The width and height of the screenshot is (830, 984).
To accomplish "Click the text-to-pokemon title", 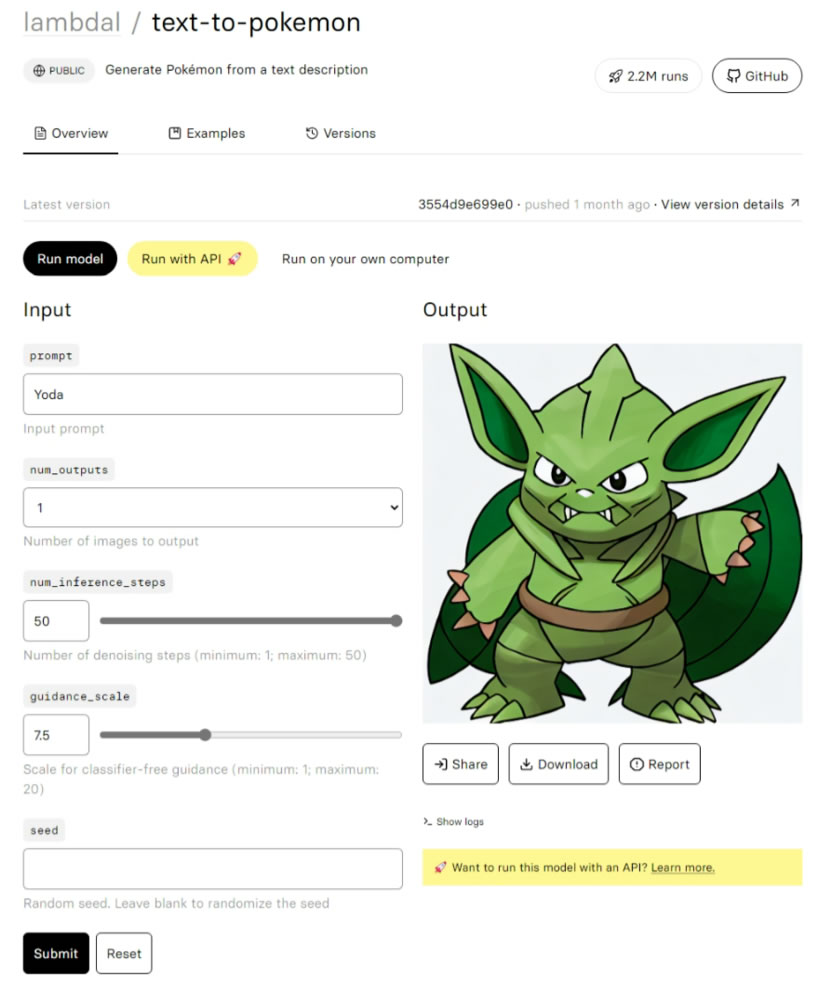I will [x=256, y=23].
